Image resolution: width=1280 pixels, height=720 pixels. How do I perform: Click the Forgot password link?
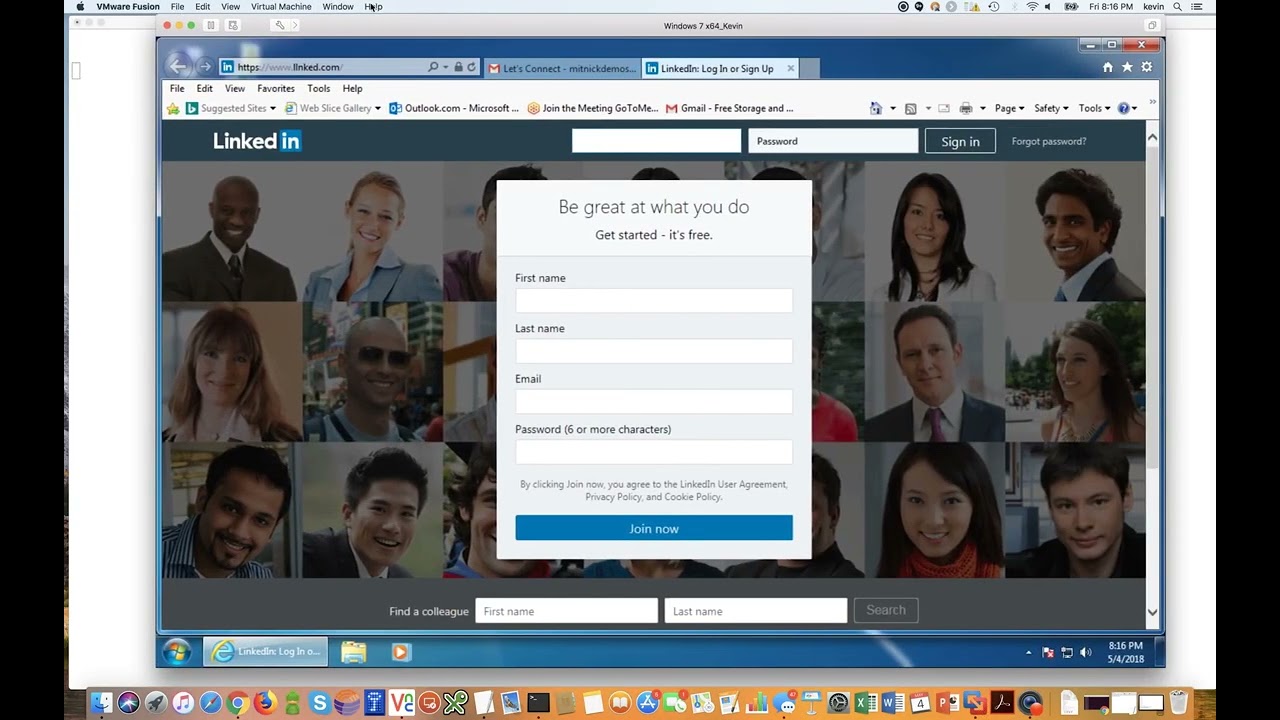1048,141
